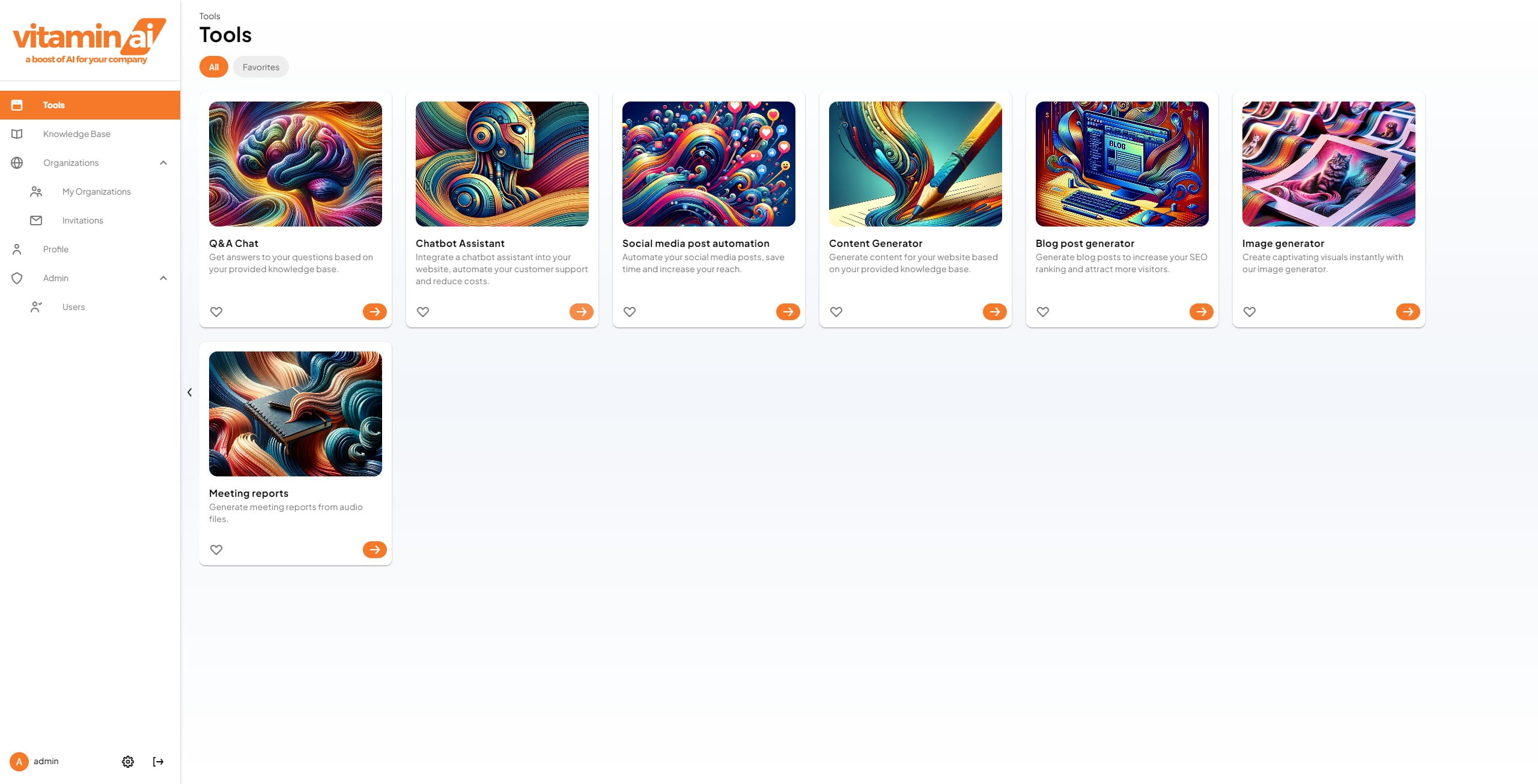This screenshot has height=784, width=1538.
Task: Mark Content Generator as favorite
Action: tap(836, 312)
